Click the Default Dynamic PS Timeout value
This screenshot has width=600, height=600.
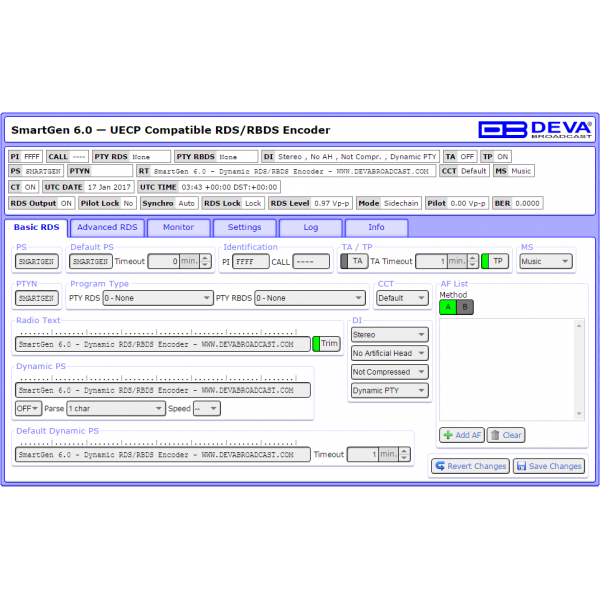pos(363,454)
